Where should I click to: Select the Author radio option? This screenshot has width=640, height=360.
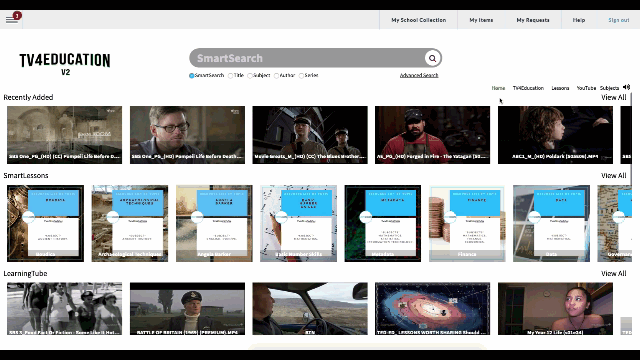(x=276, y=76)
